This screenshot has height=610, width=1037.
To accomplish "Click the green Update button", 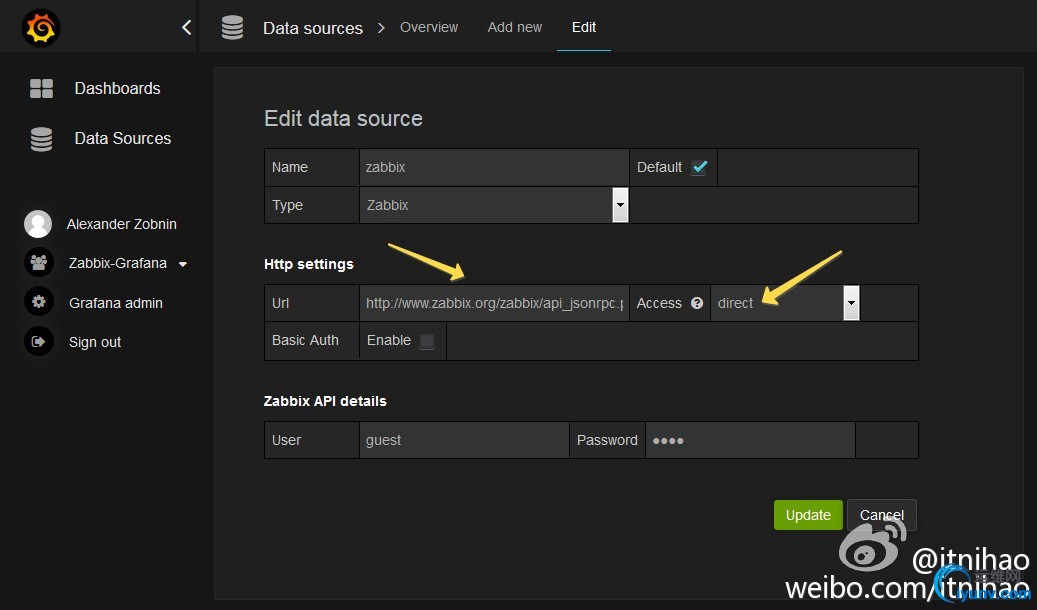I will tap(808, 515).
